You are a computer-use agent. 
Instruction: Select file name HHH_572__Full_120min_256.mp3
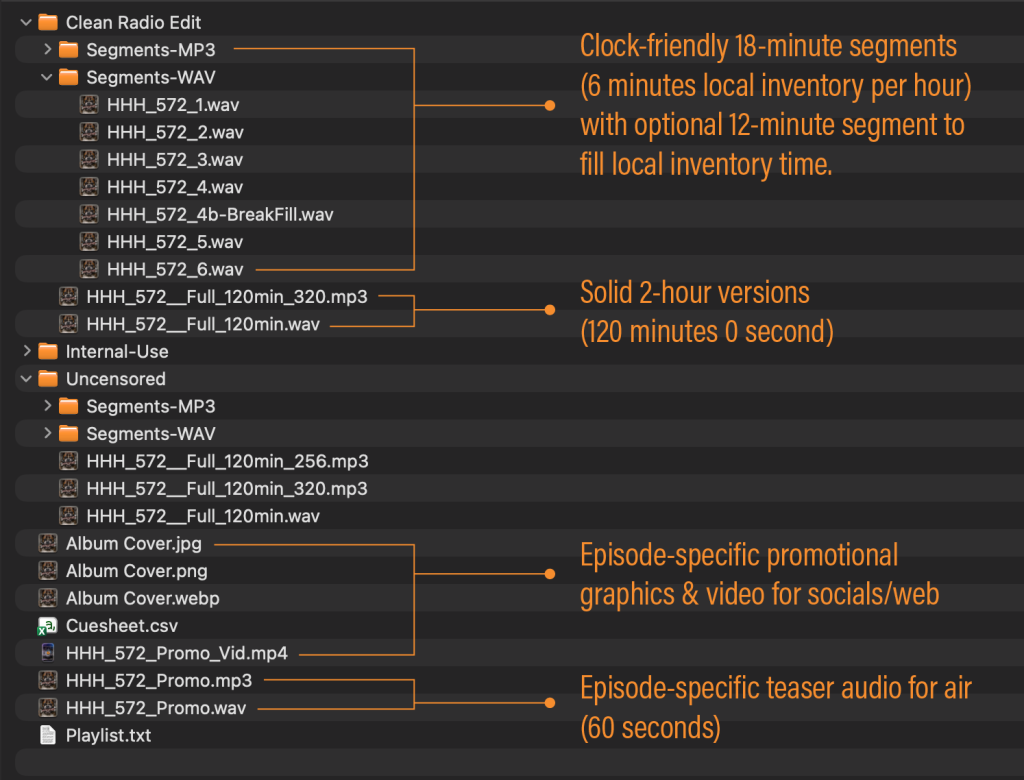click(x=227, y=461)
